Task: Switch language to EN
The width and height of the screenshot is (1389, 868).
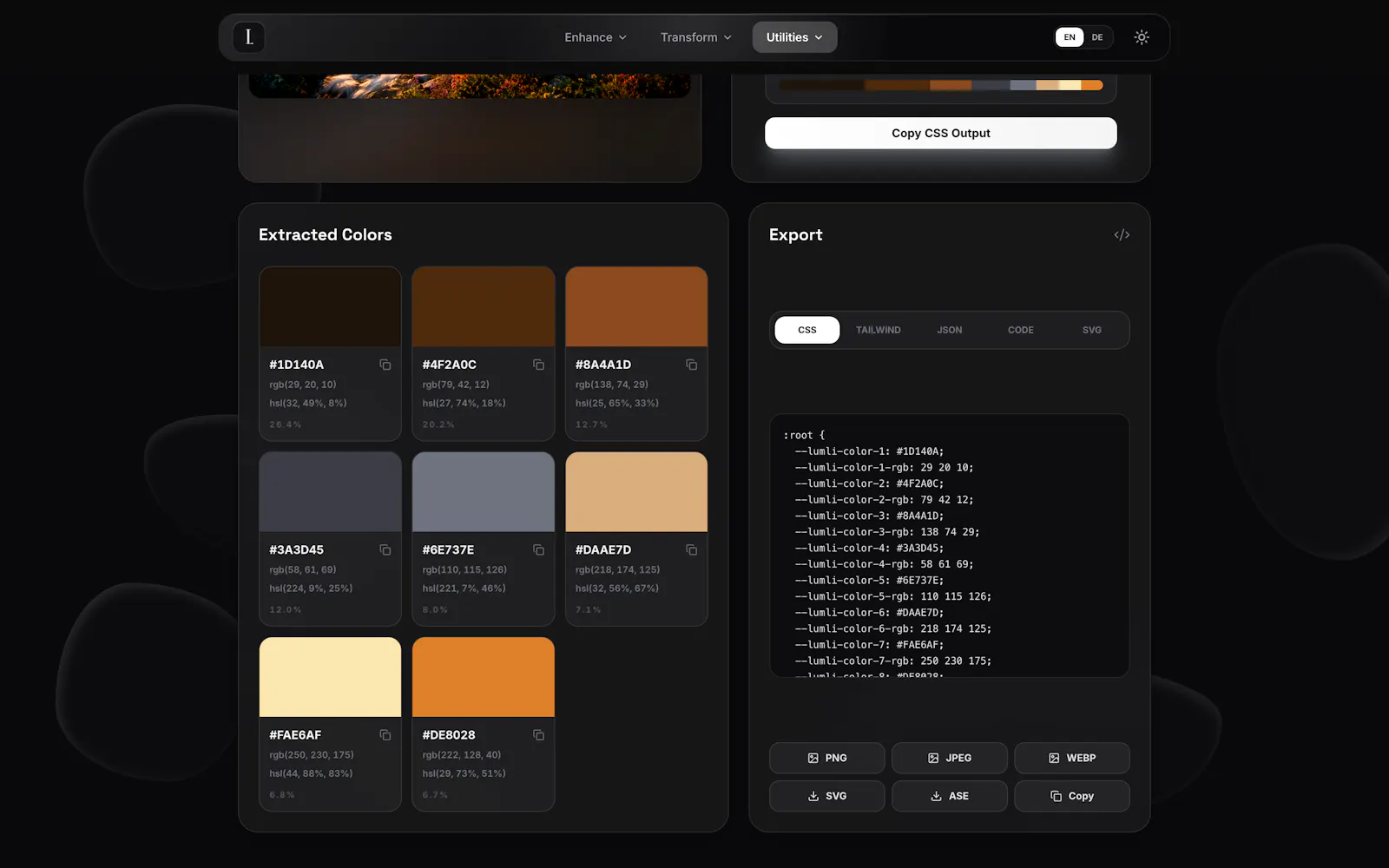Action: pos(1070,37)
